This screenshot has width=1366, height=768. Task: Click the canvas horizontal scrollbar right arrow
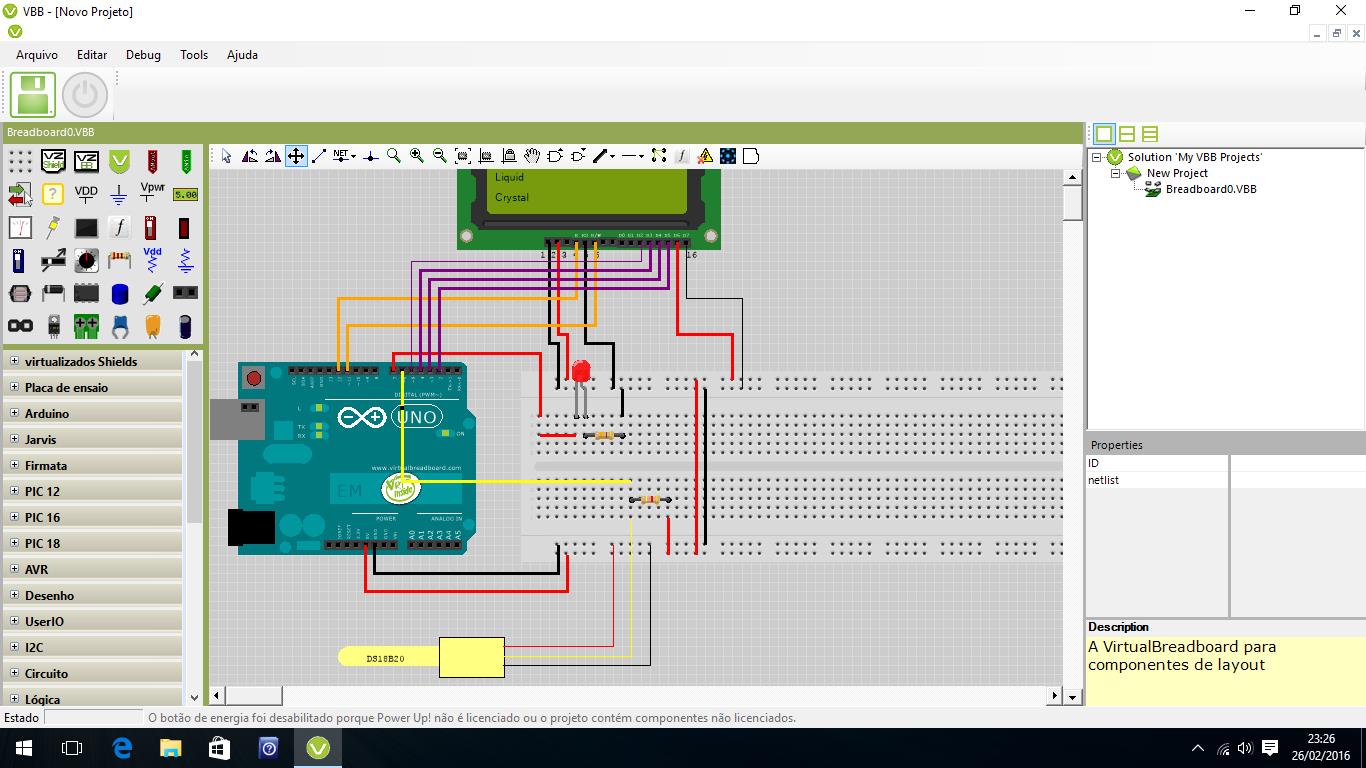click(1054, 695)
